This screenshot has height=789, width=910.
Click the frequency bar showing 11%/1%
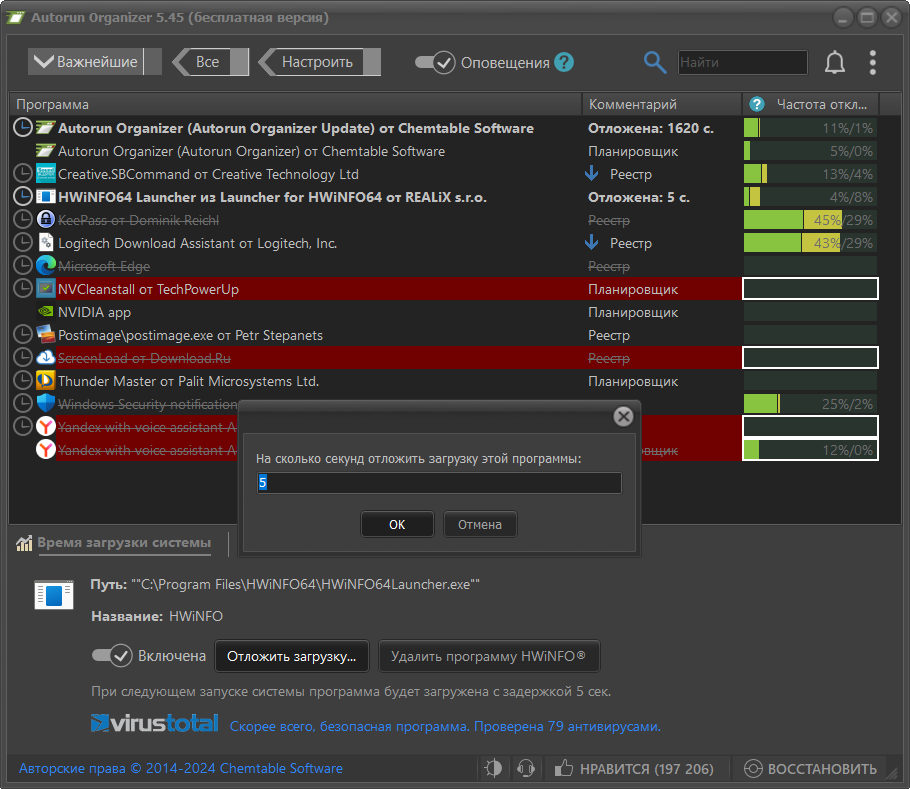[x=810, y=128]
